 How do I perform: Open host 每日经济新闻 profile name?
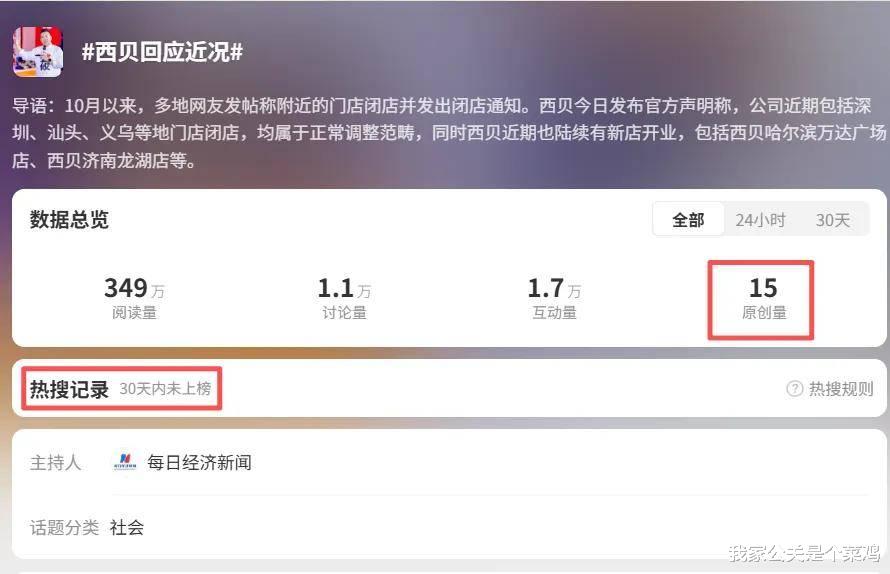[x=199, y=462]
